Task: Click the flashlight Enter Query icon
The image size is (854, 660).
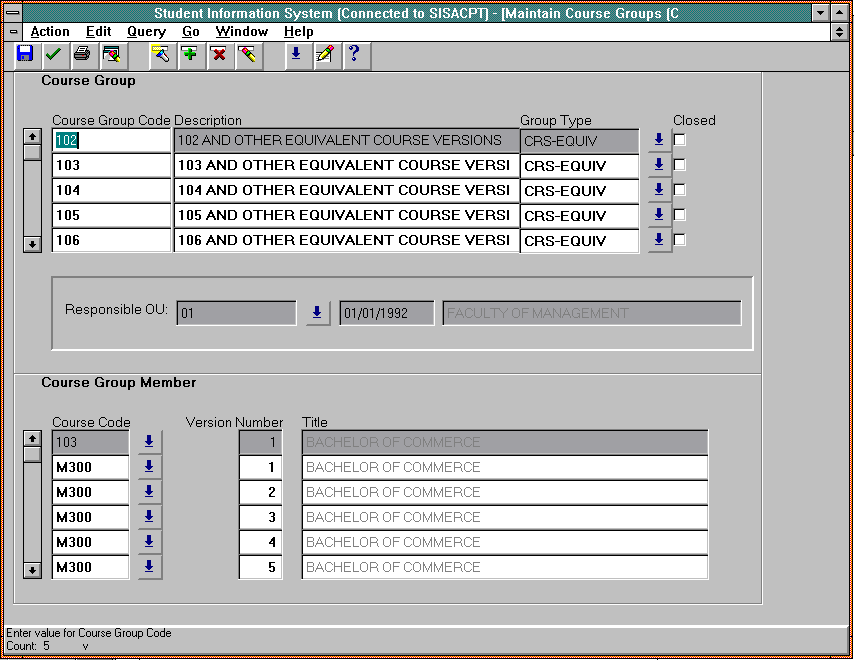Action: [161, 54]
